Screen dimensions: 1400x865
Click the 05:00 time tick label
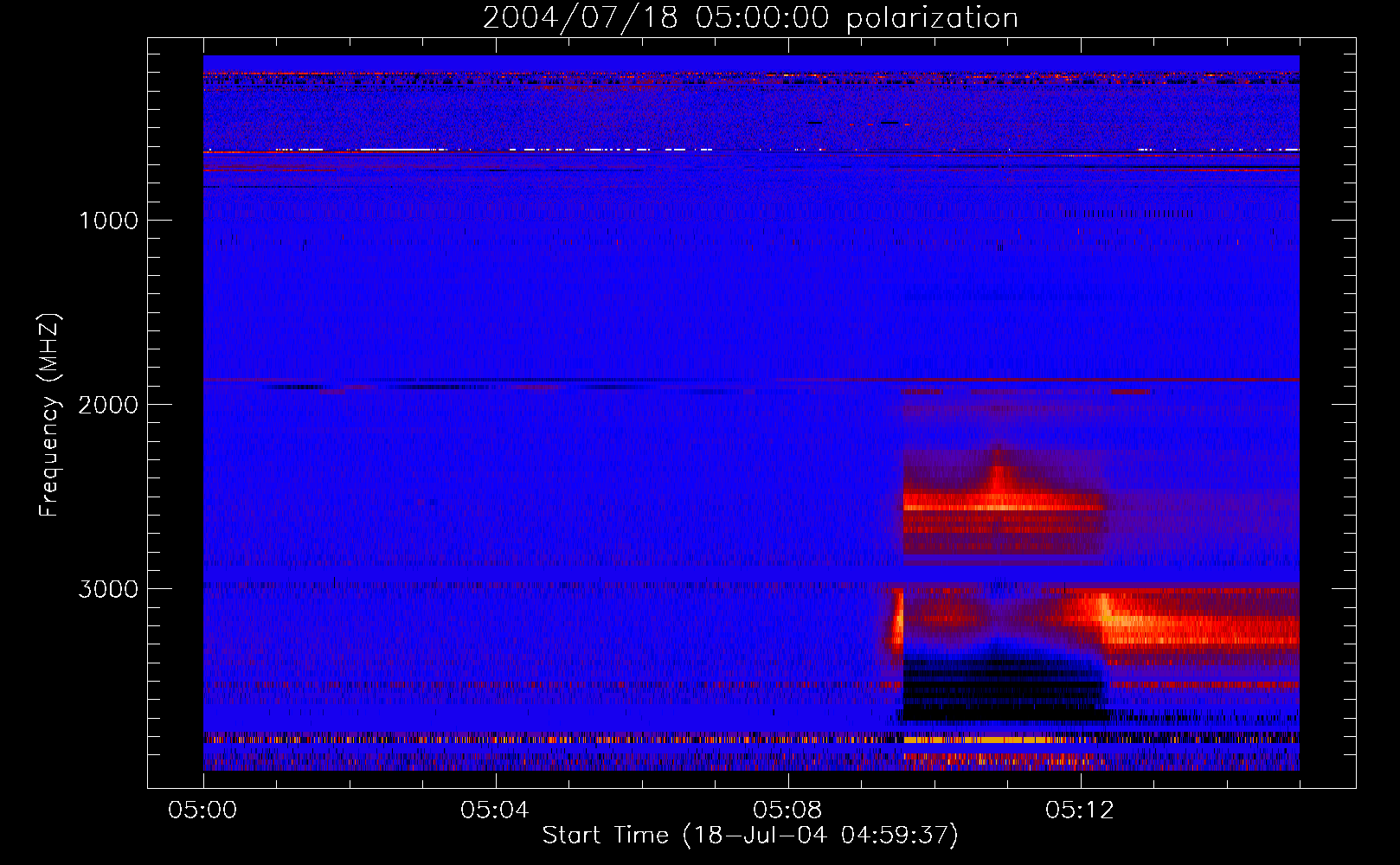click(x=203, y=811)
